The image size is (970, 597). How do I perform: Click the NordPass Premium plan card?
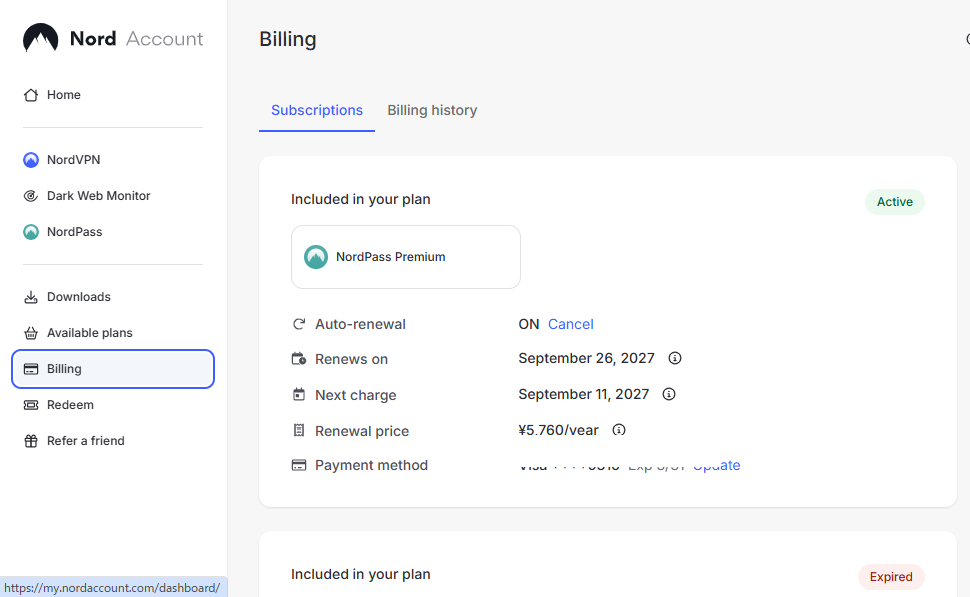pos(406,257)
